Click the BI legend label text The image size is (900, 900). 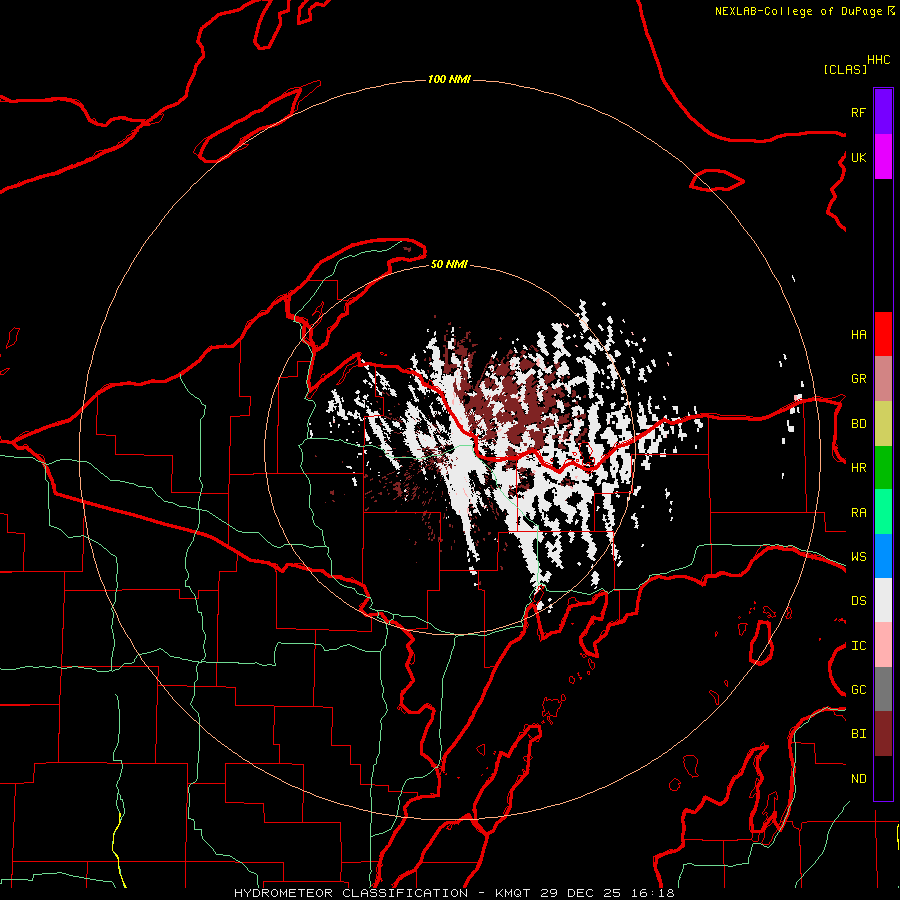[x=859, y=734]
